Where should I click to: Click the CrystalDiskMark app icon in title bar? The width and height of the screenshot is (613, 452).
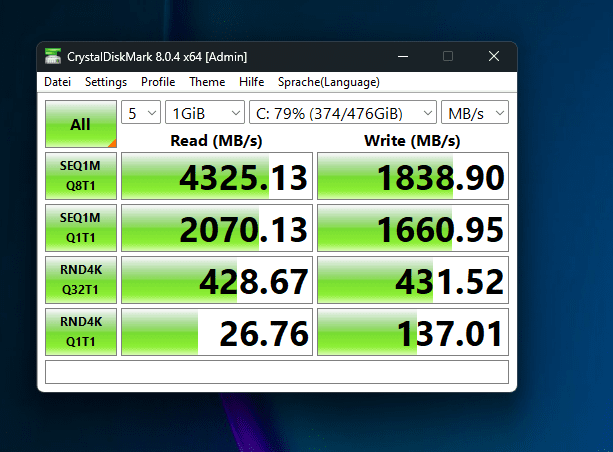pyautogui.click(x=53, y=56)
